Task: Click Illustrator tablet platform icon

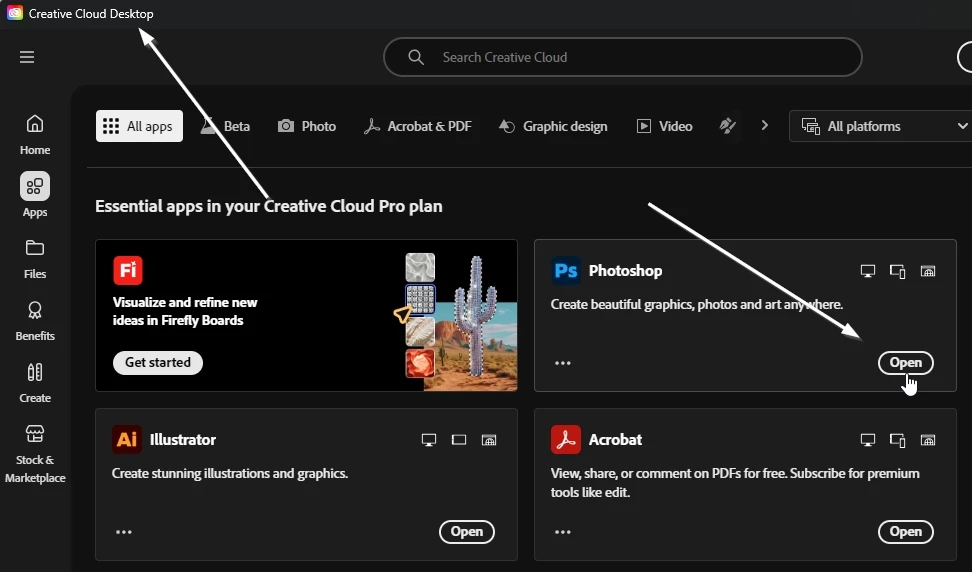Action: 459,440
